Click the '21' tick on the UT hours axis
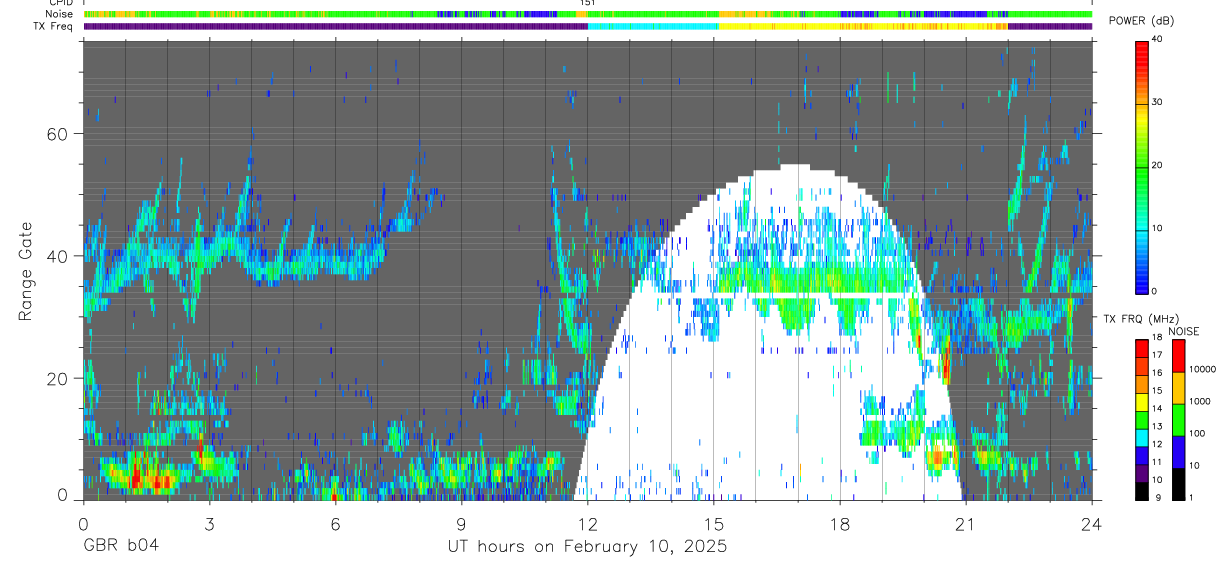 tap(966, 523)
